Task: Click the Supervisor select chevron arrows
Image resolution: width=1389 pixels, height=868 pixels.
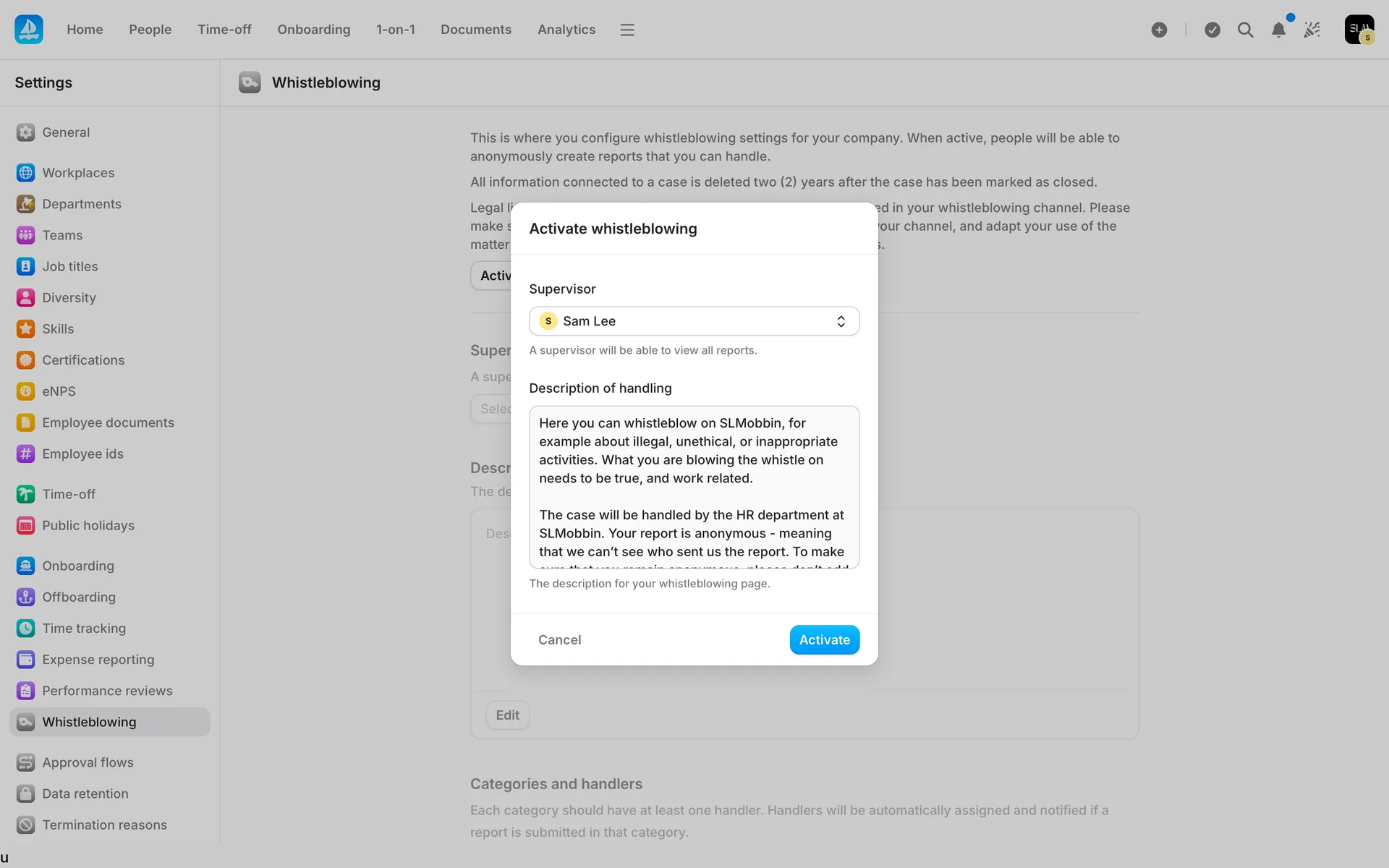Action: click(x=841, y=321)
